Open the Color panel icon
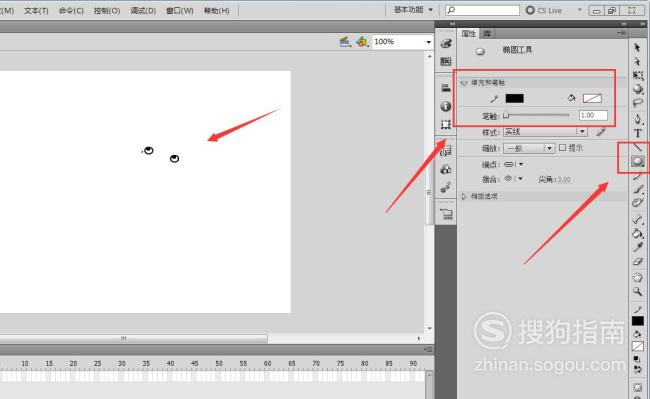Screen dimensions: 650x399 [446, 44]
